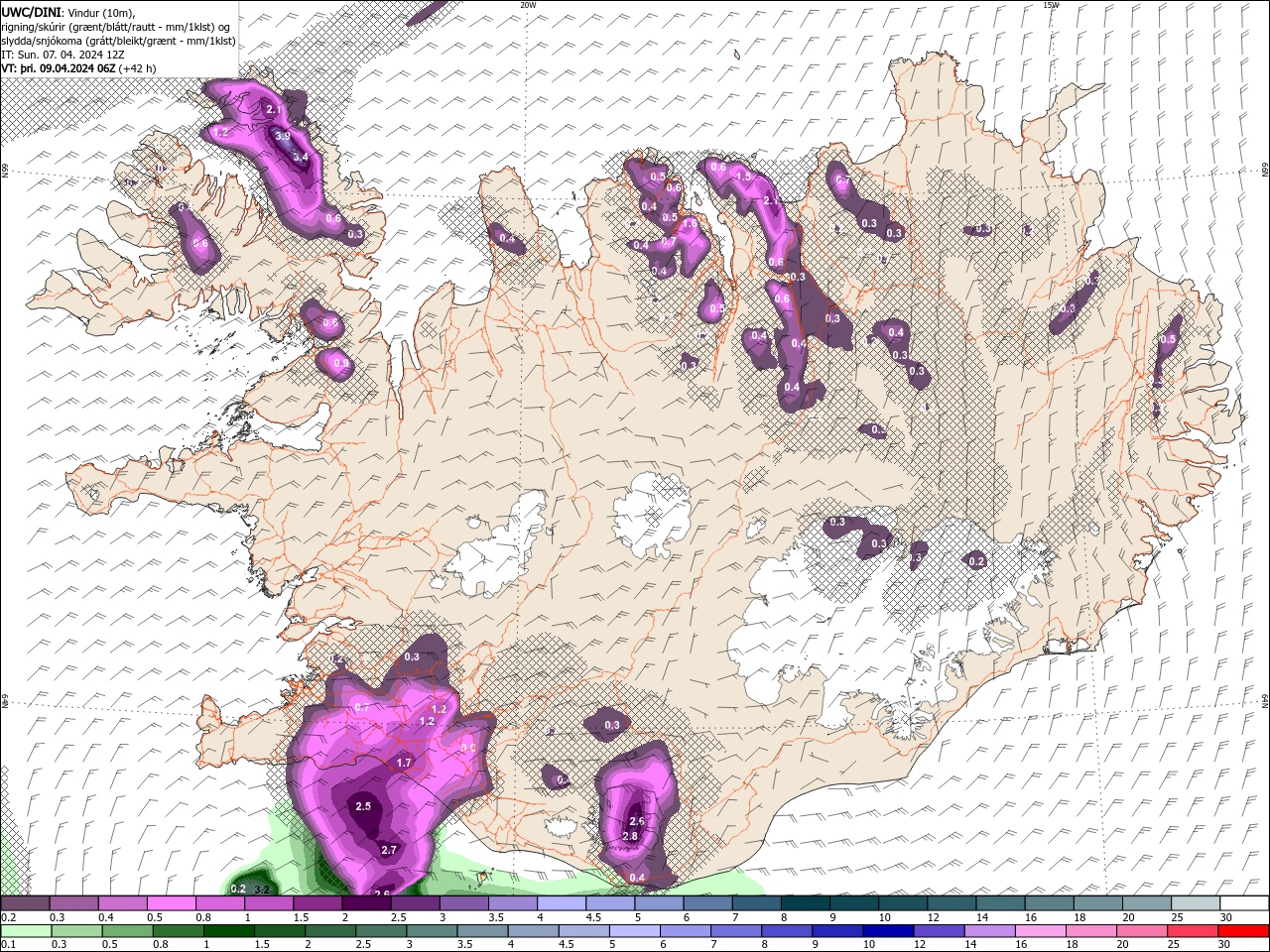The image size is (1270, 952).
Task: Pick the lower legend swatch above 3
Action: coord(432,931)
